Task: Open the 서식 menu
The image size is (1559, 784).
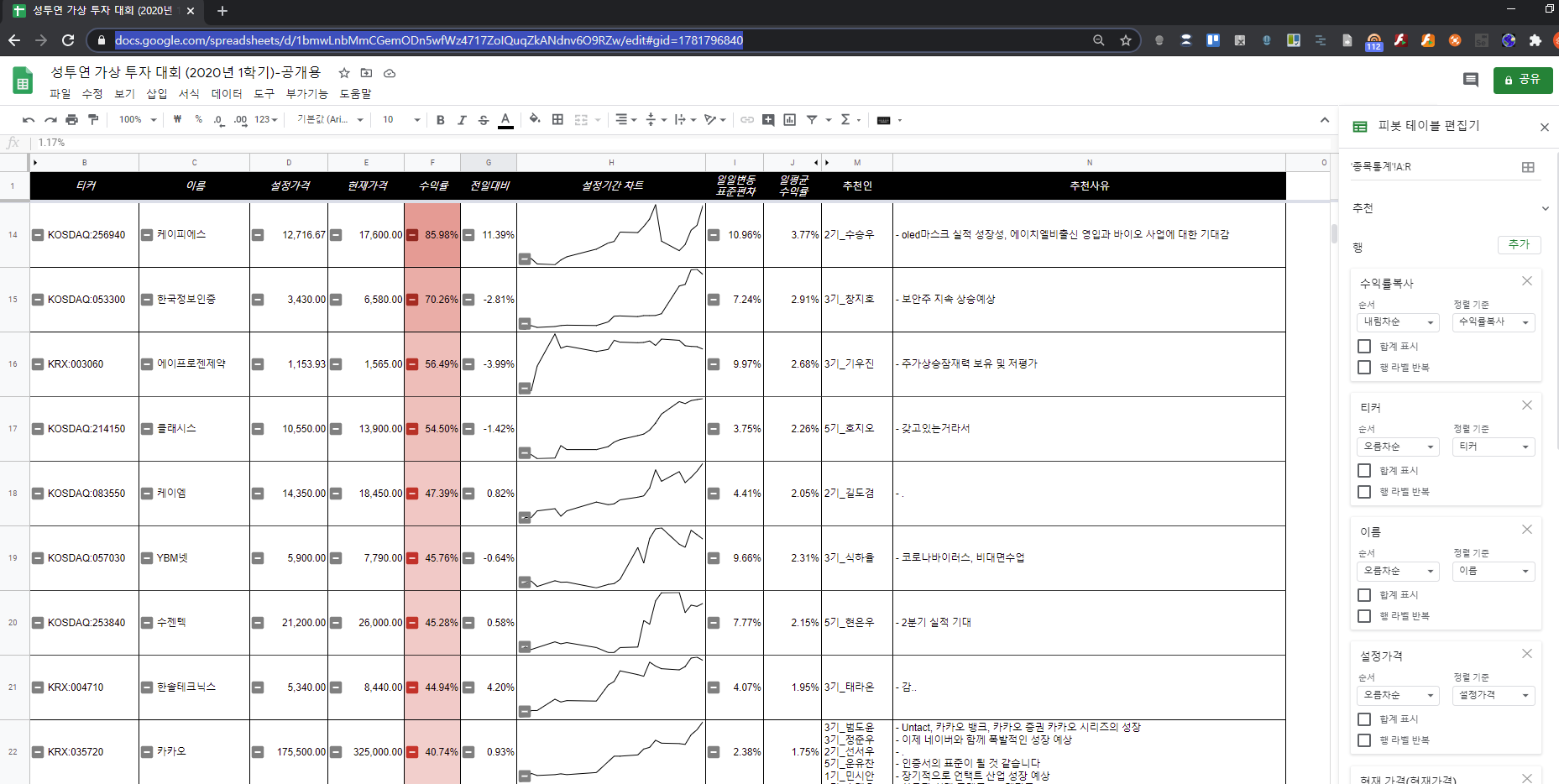Action: click(x=189, y=94)
